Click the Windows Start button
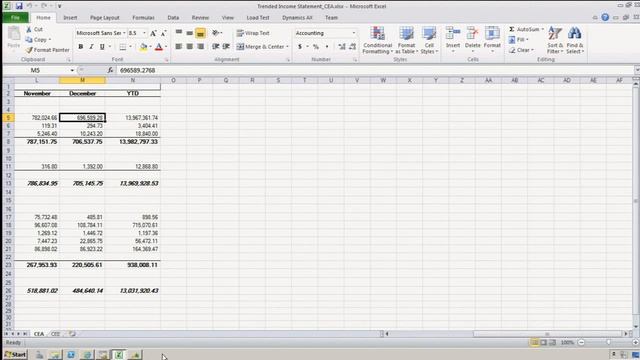The image size is (640, 360). point(15,354)
